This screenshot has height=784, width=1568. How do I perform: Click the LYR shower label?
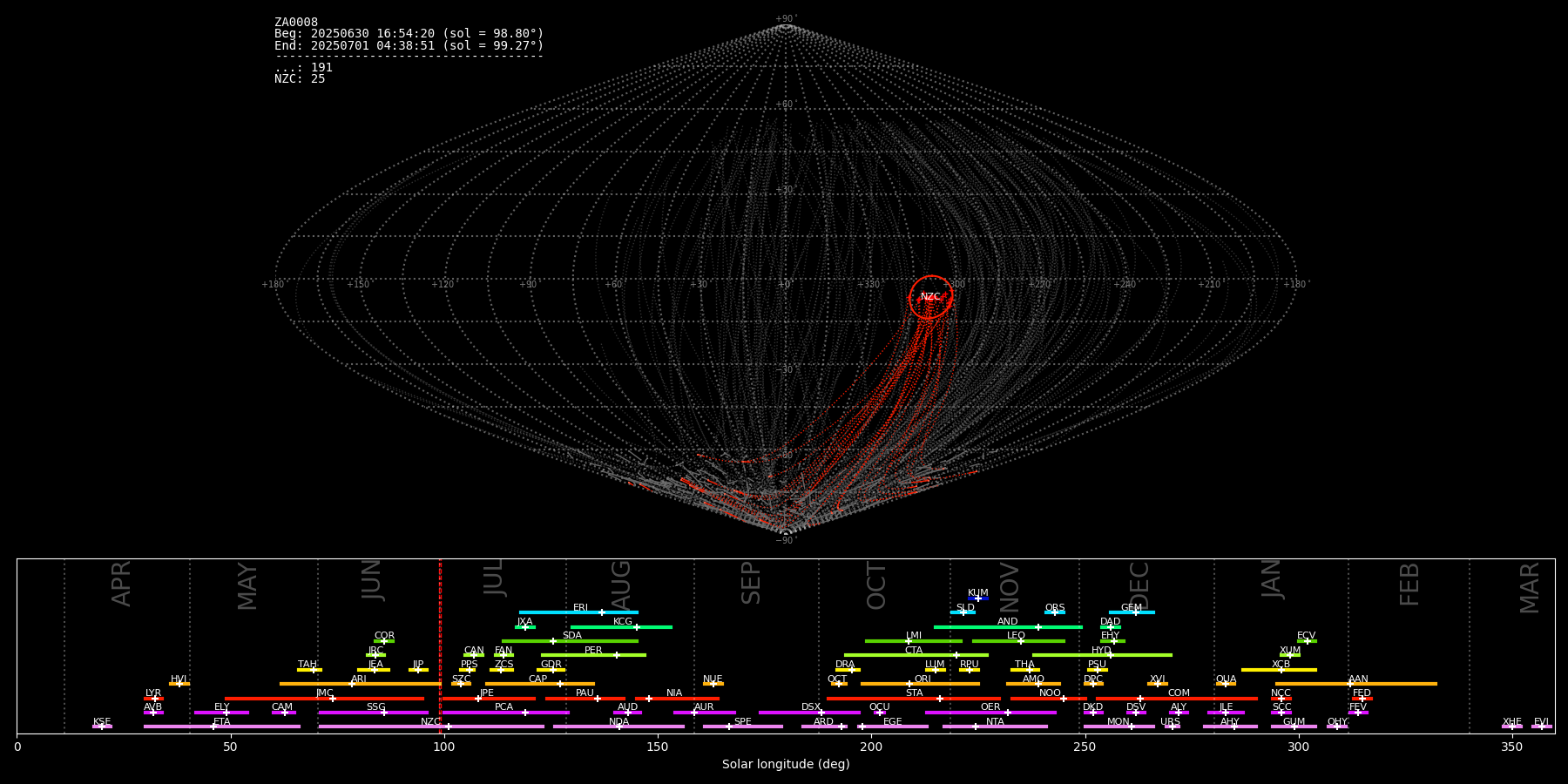153,693
